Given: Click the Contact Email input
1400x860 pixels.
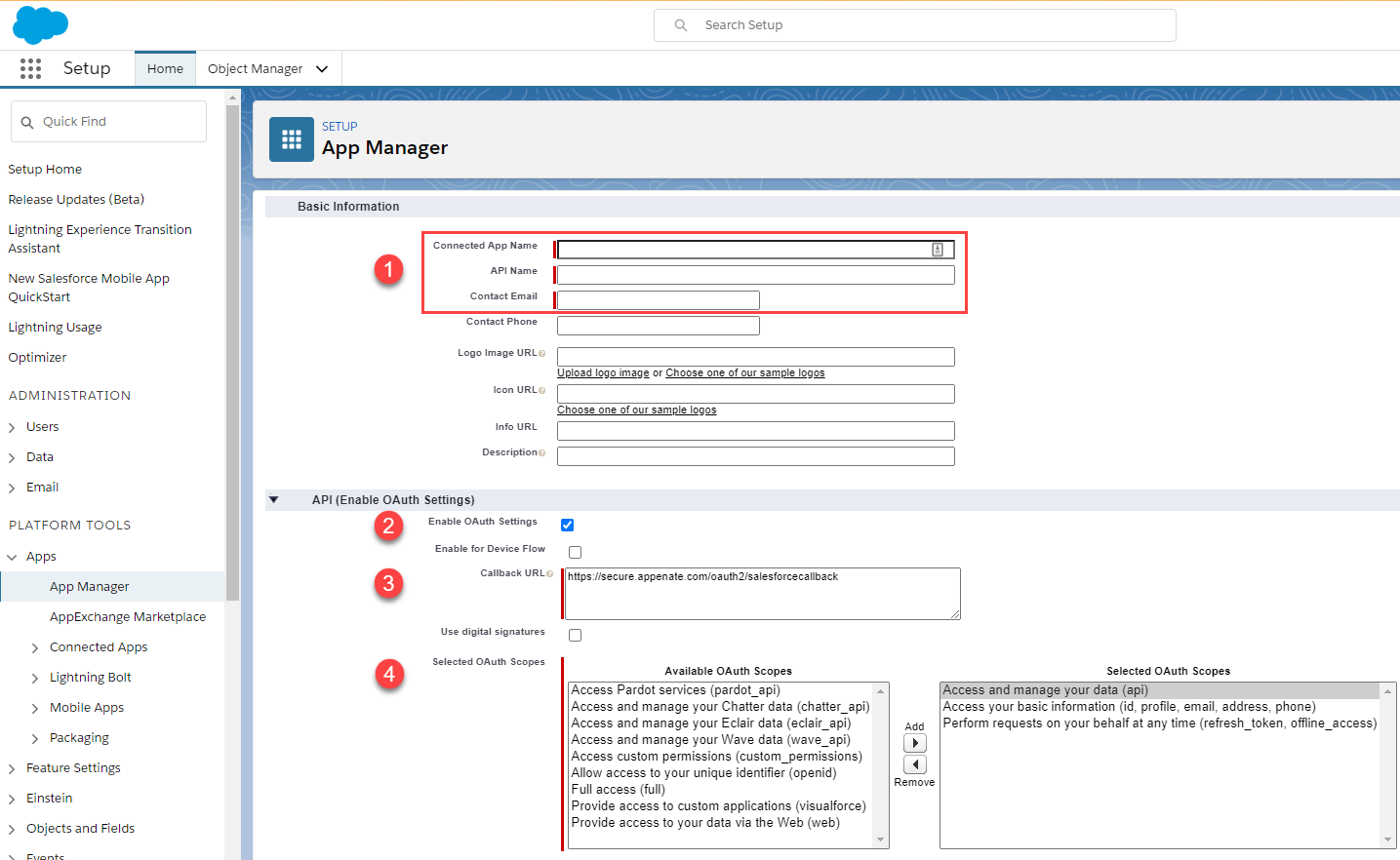Looking at the screenshot, I should click(x=658, y=300).
